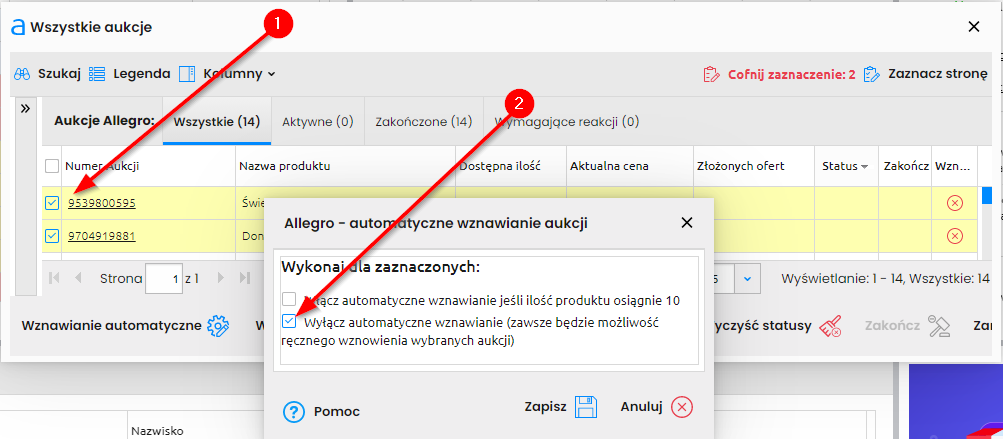Click Zakończ gavel icon
Screen dimensions: 1003x439
(x=940, y=326)
